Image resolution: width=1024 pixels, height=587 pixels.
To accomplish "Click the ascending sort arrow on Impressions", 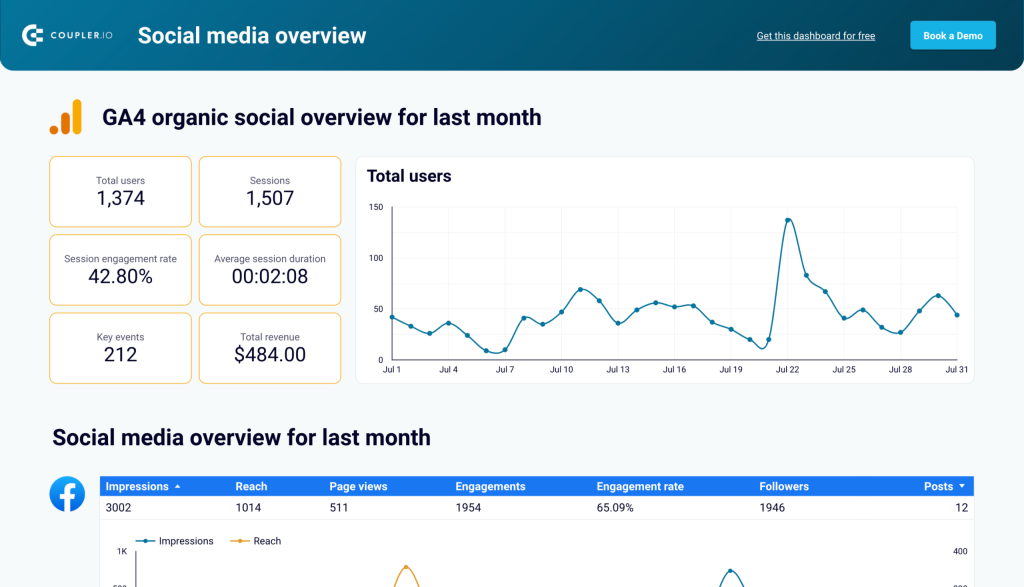I will [x=176, y=486].
